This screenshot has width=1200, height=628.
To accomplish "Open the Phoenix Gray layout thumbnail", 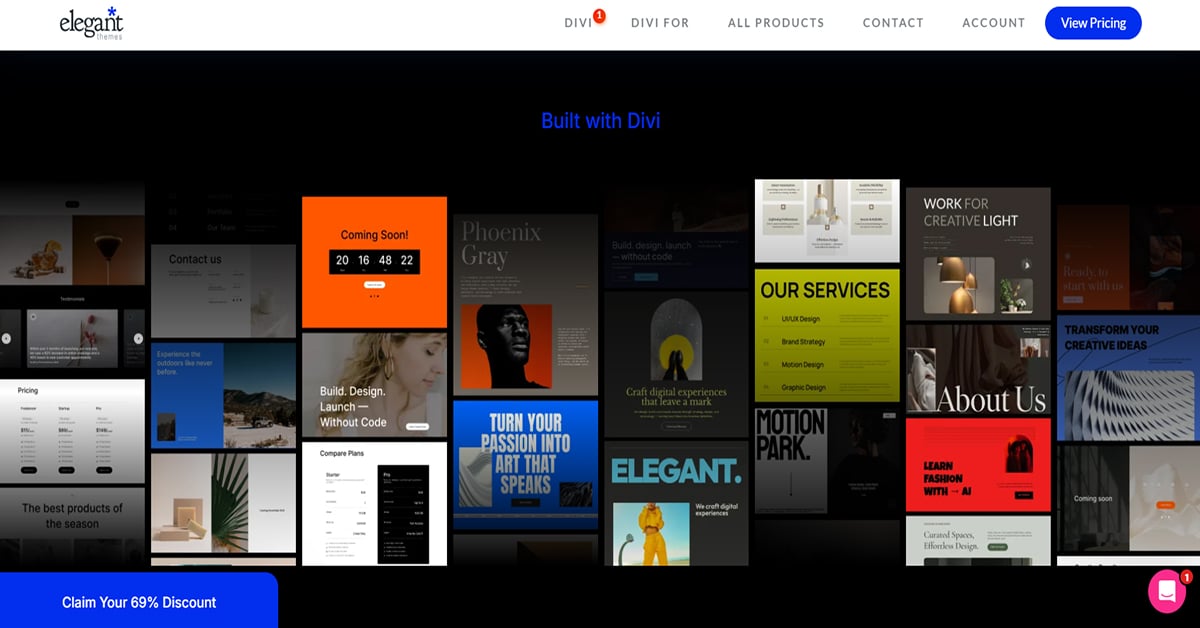I will click(525, 304).
